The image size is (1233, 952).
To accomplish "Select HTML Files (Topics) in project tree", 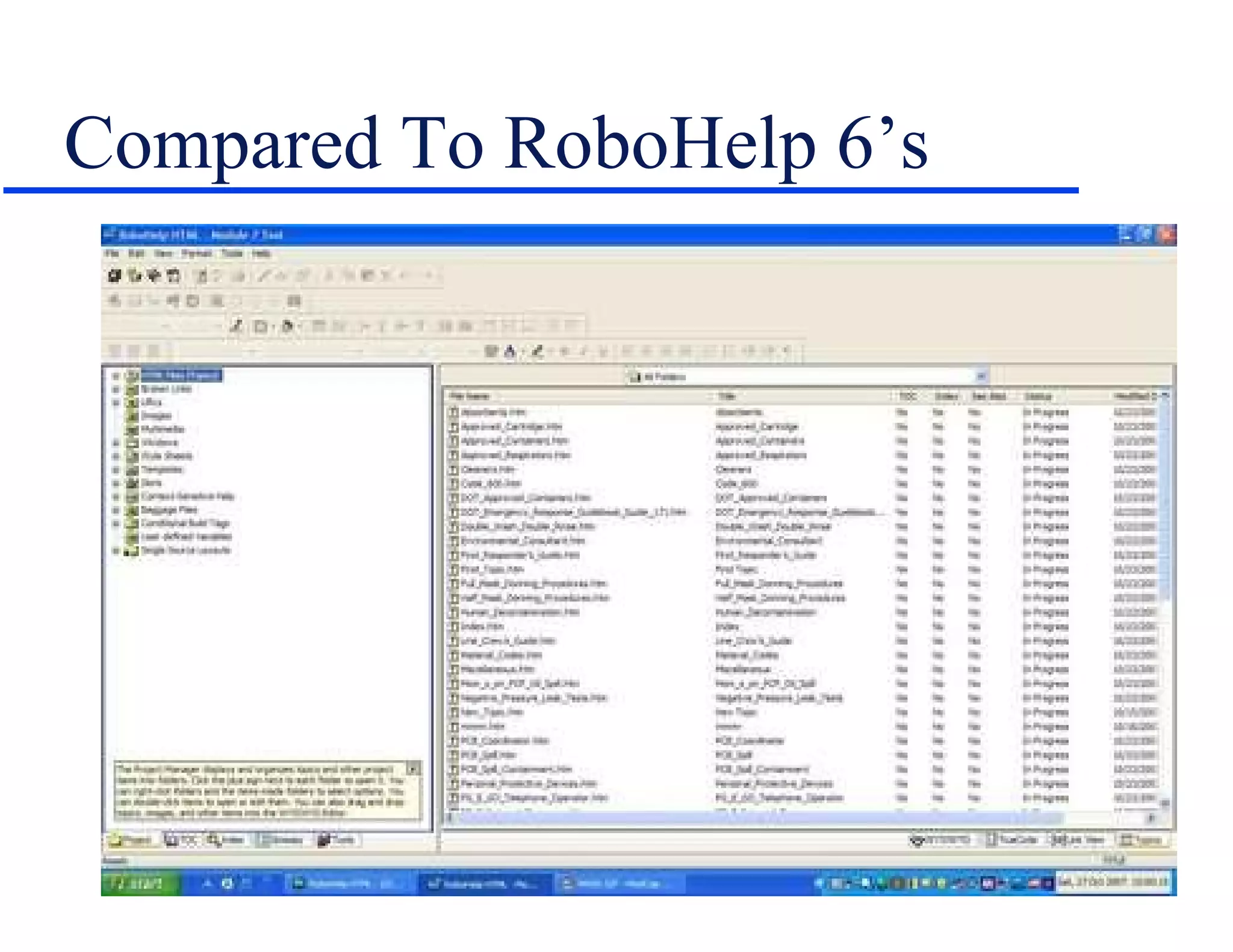I will coord(181,376).
